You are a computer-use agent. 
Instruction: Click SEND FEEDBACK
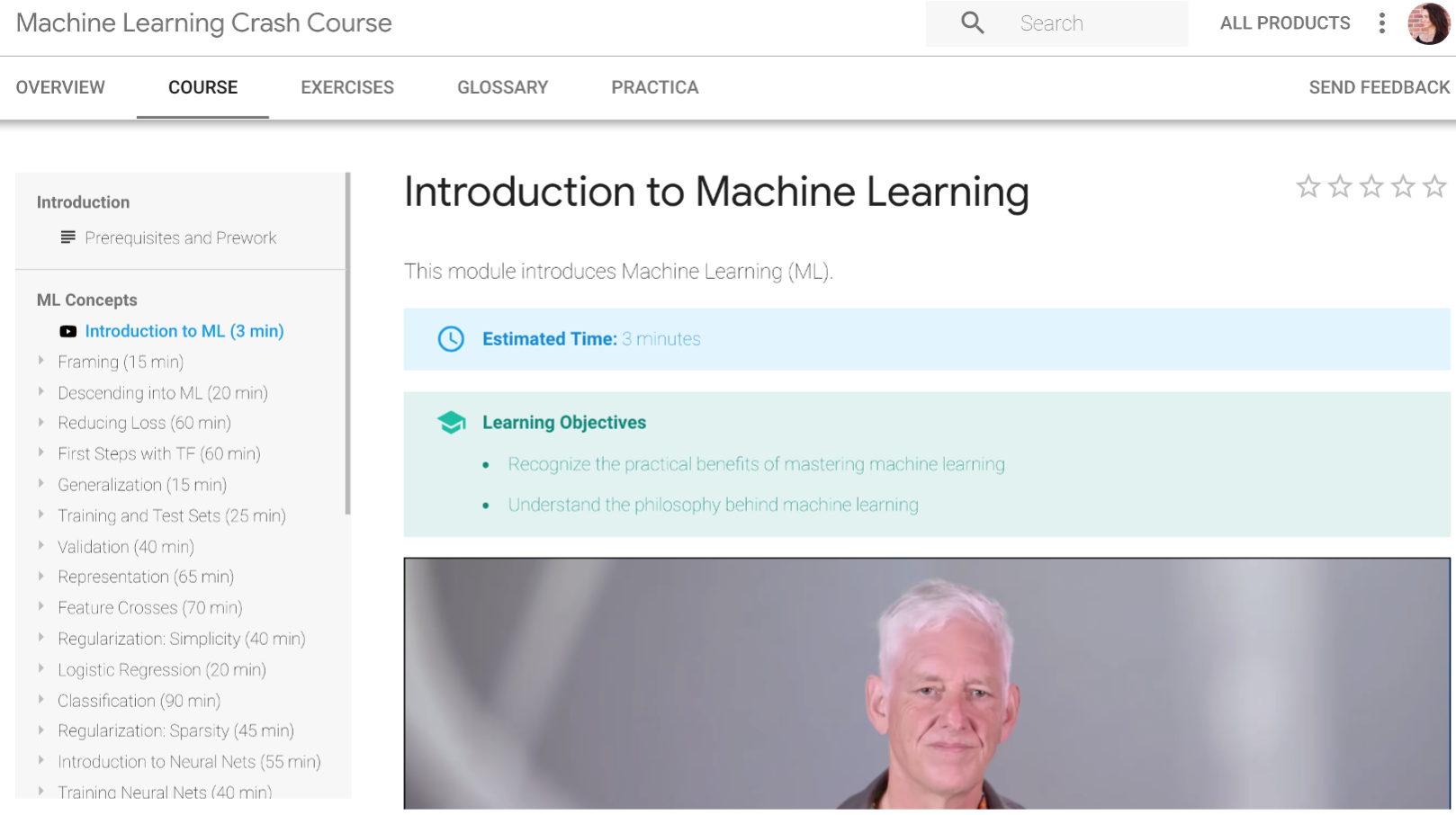(1380, 87)
